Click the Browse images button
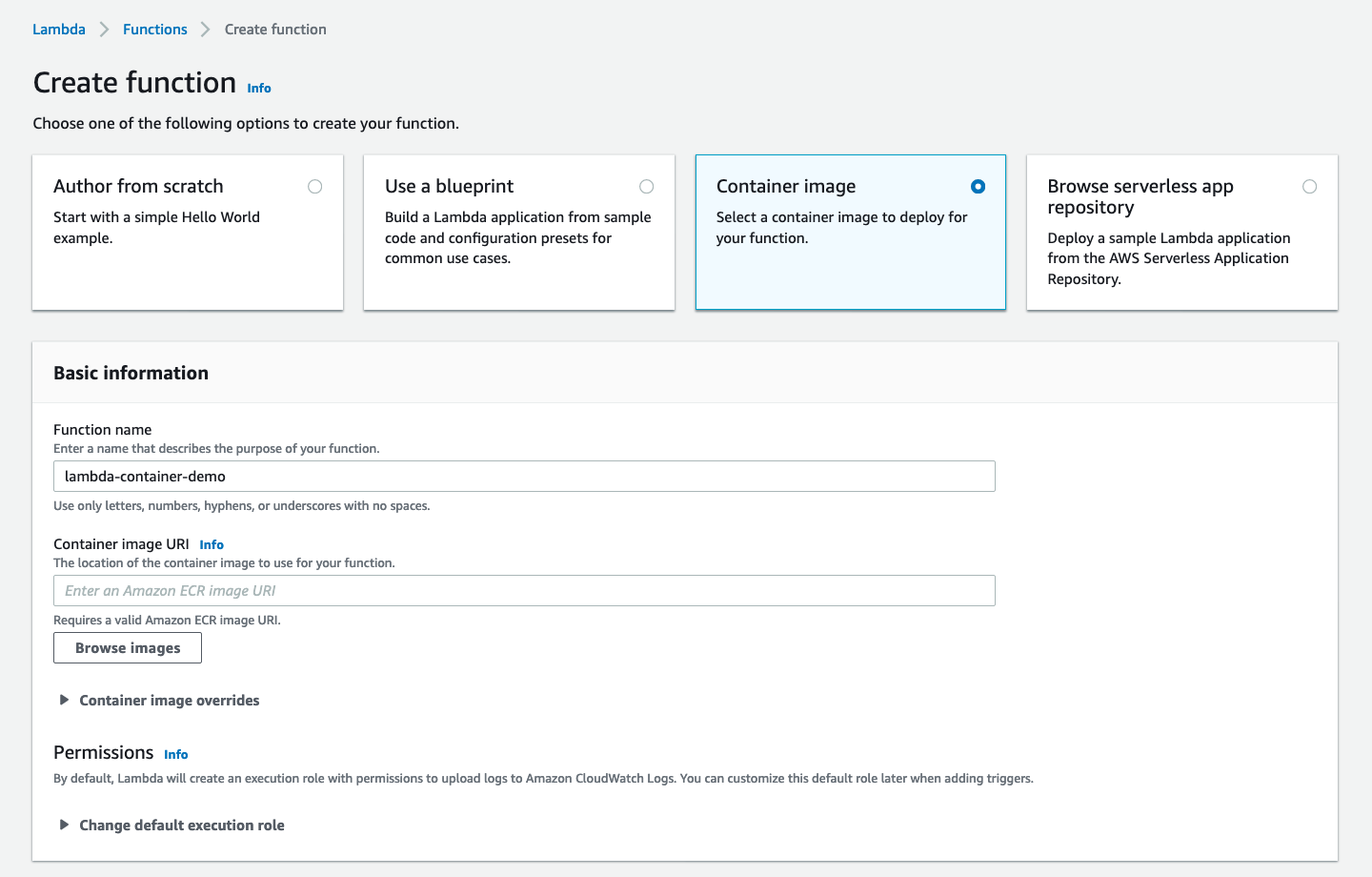 [x=128, y=648]
